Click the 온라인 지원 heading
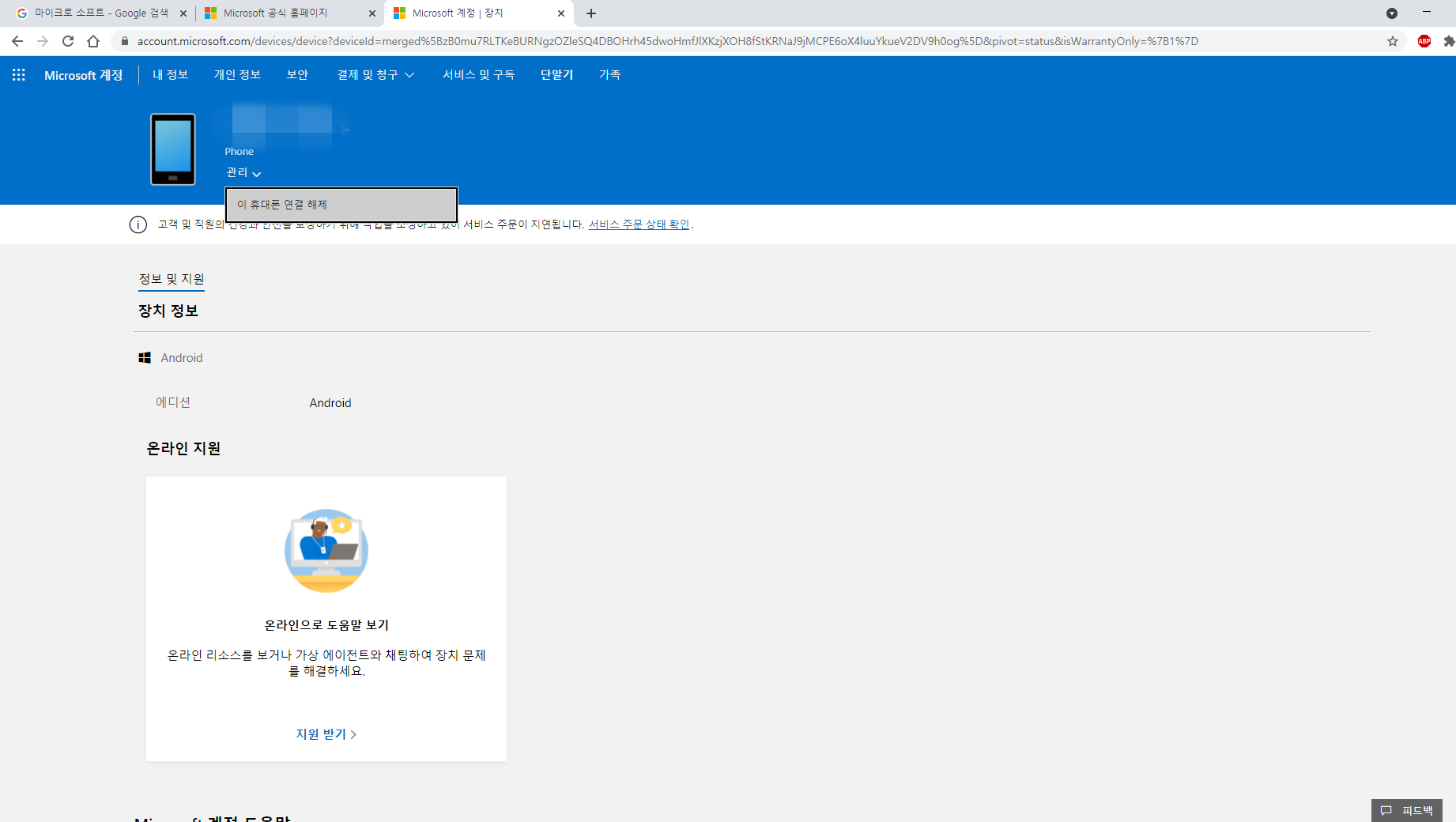This screenshot has height=822, width=1456. 183,448
